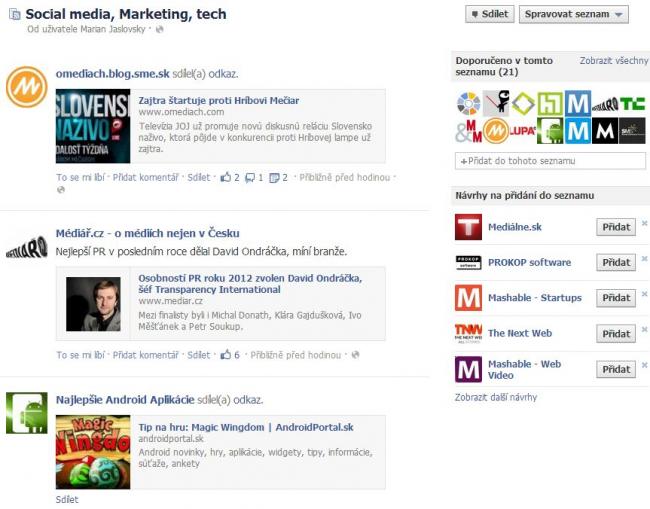The width and height of the screenshot is (650, 509).
Task: Open Zobrazit další návrhy link
Action: pyautogui.click(x=496, y=397)
